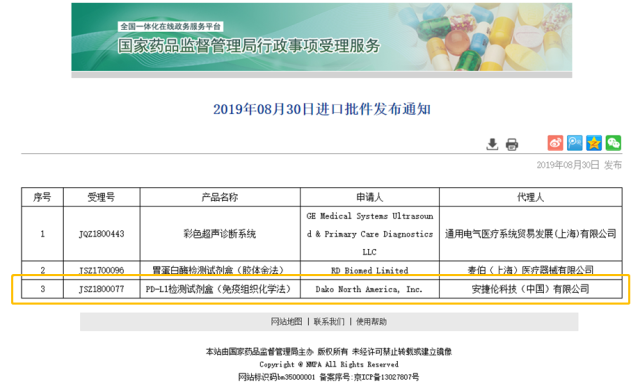Screen dimensions: 640x386
Task: Click the print icon
Action: (x=512, y=144)
